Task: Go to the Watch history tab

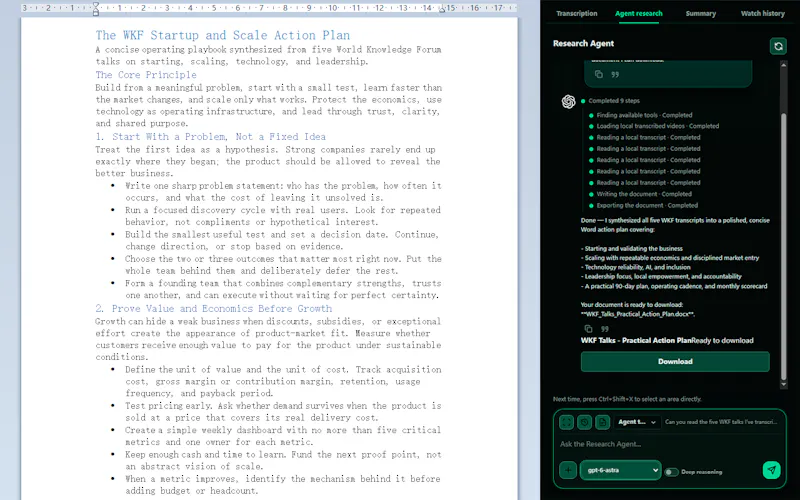Action: click(763, 14)
